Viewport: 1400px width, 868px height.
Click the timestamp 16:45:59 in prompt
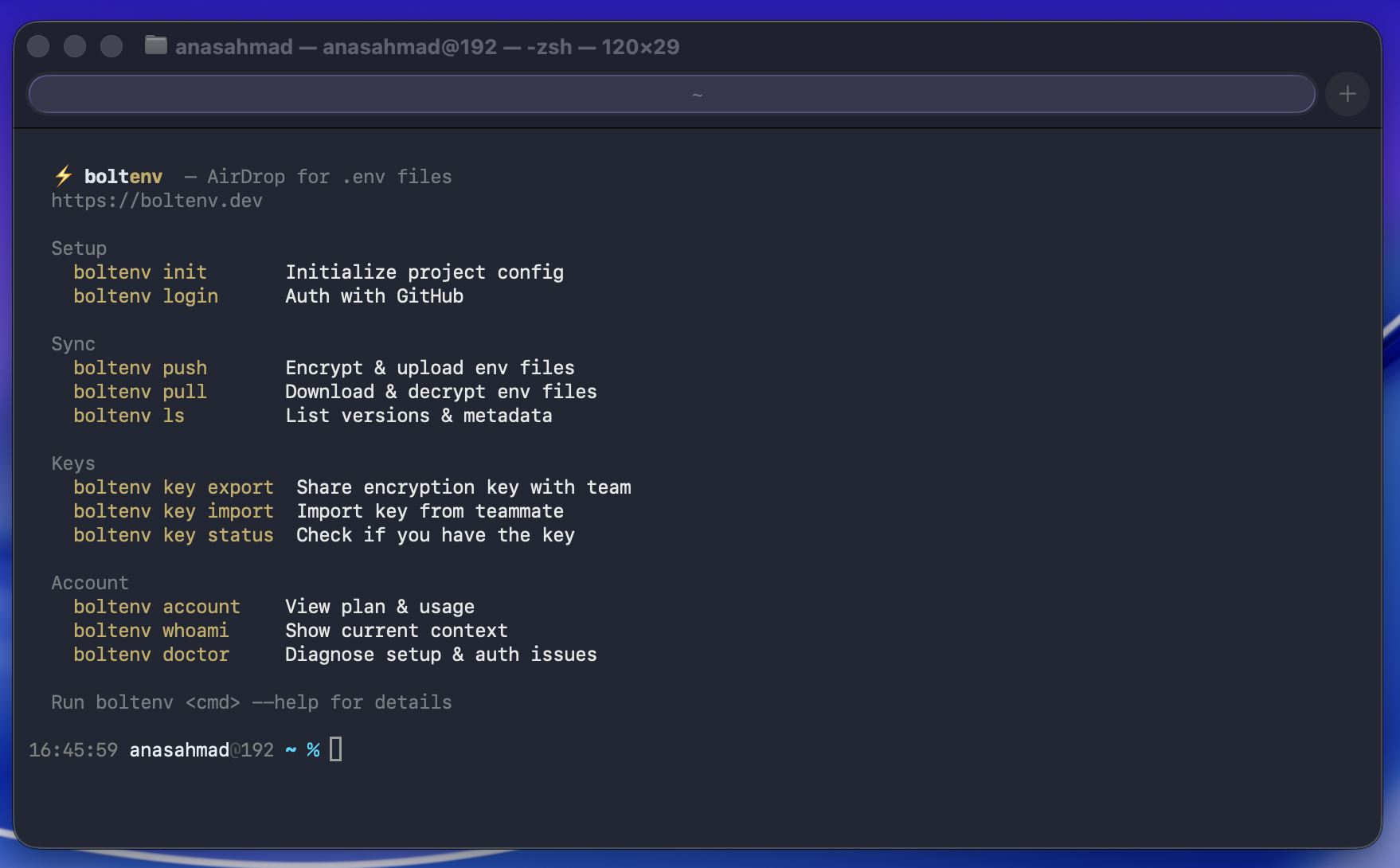(73, 750)
